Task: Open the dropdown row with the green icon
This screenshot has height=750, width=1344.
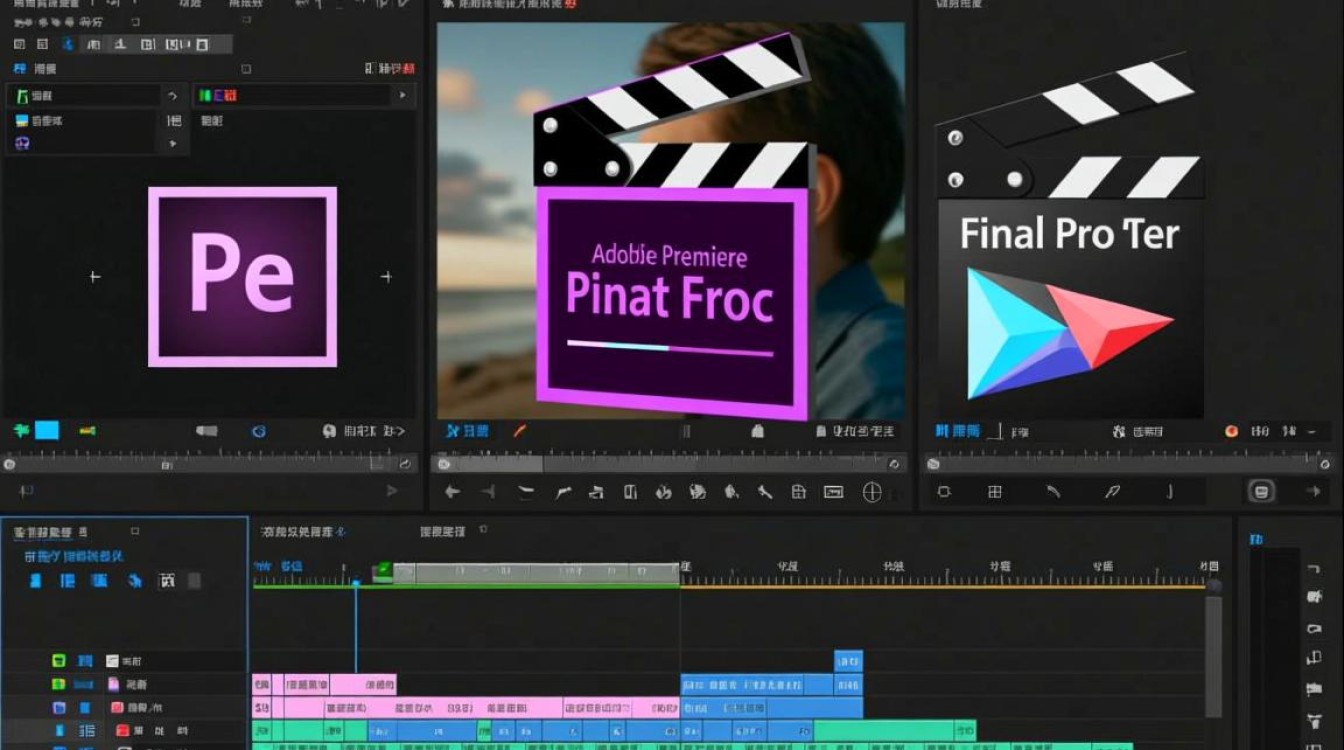Action: [83, 96]
